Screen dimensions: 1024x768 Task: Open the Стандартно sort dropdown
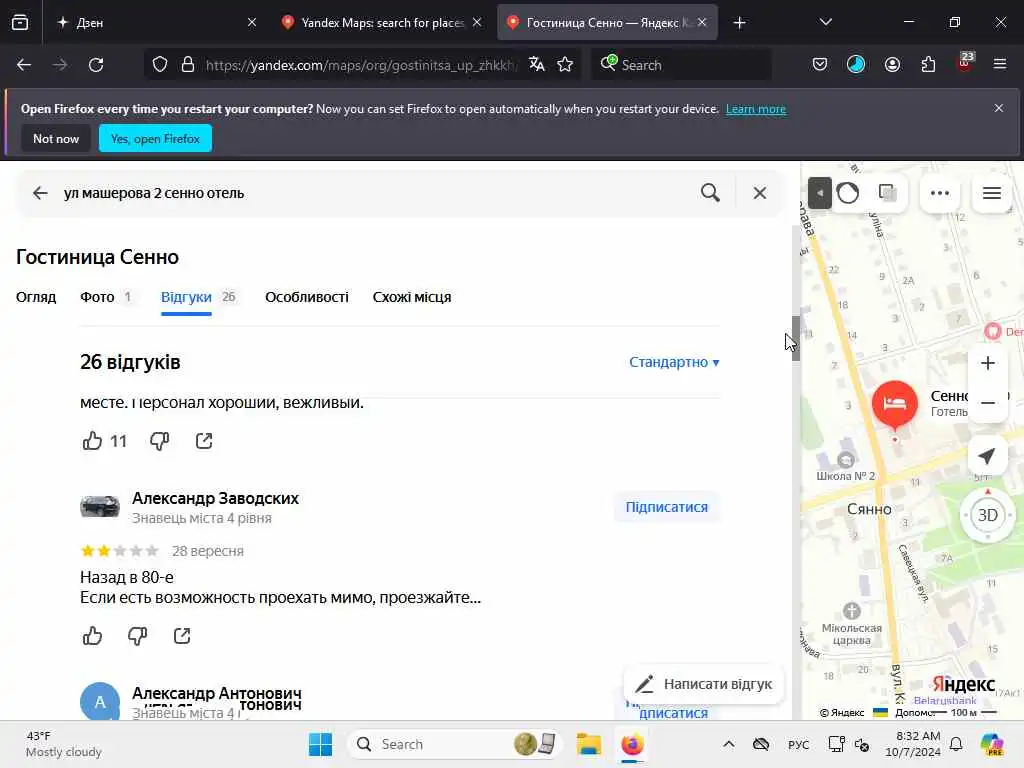(x=674, y=362)
